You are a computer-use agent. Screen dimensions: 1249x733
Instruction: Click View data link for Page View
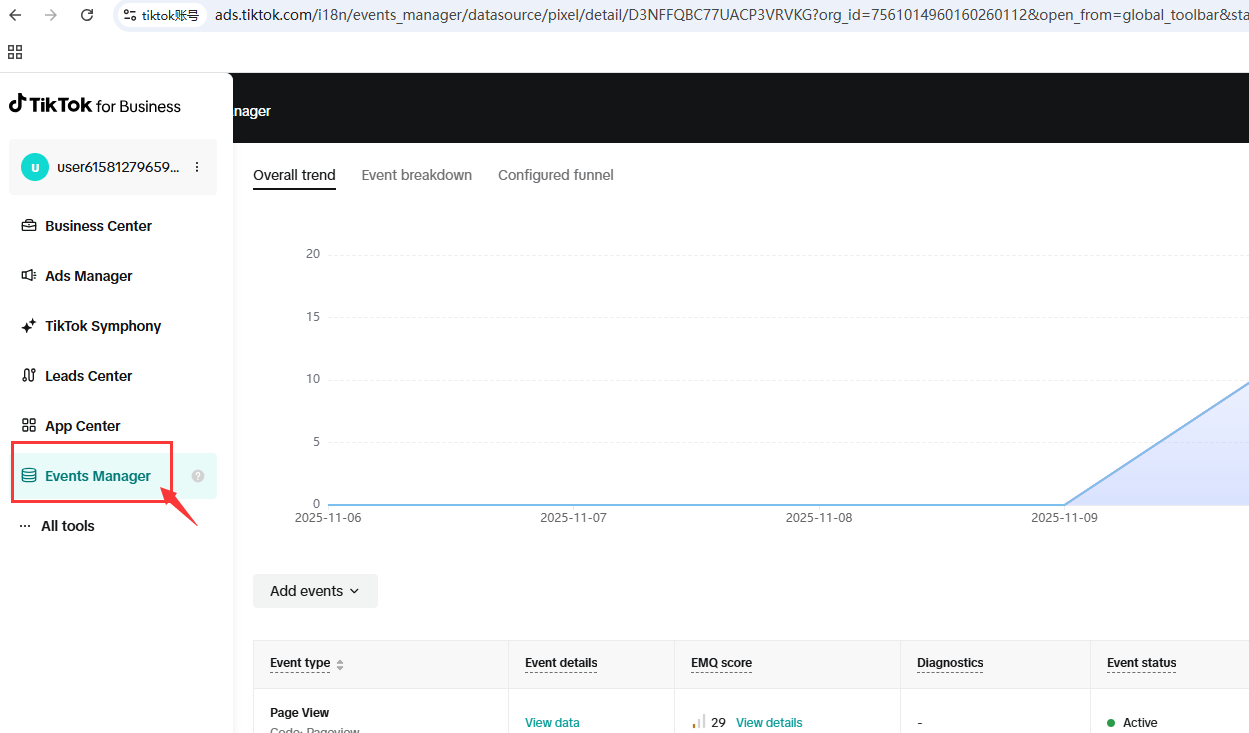coord(552,722)
